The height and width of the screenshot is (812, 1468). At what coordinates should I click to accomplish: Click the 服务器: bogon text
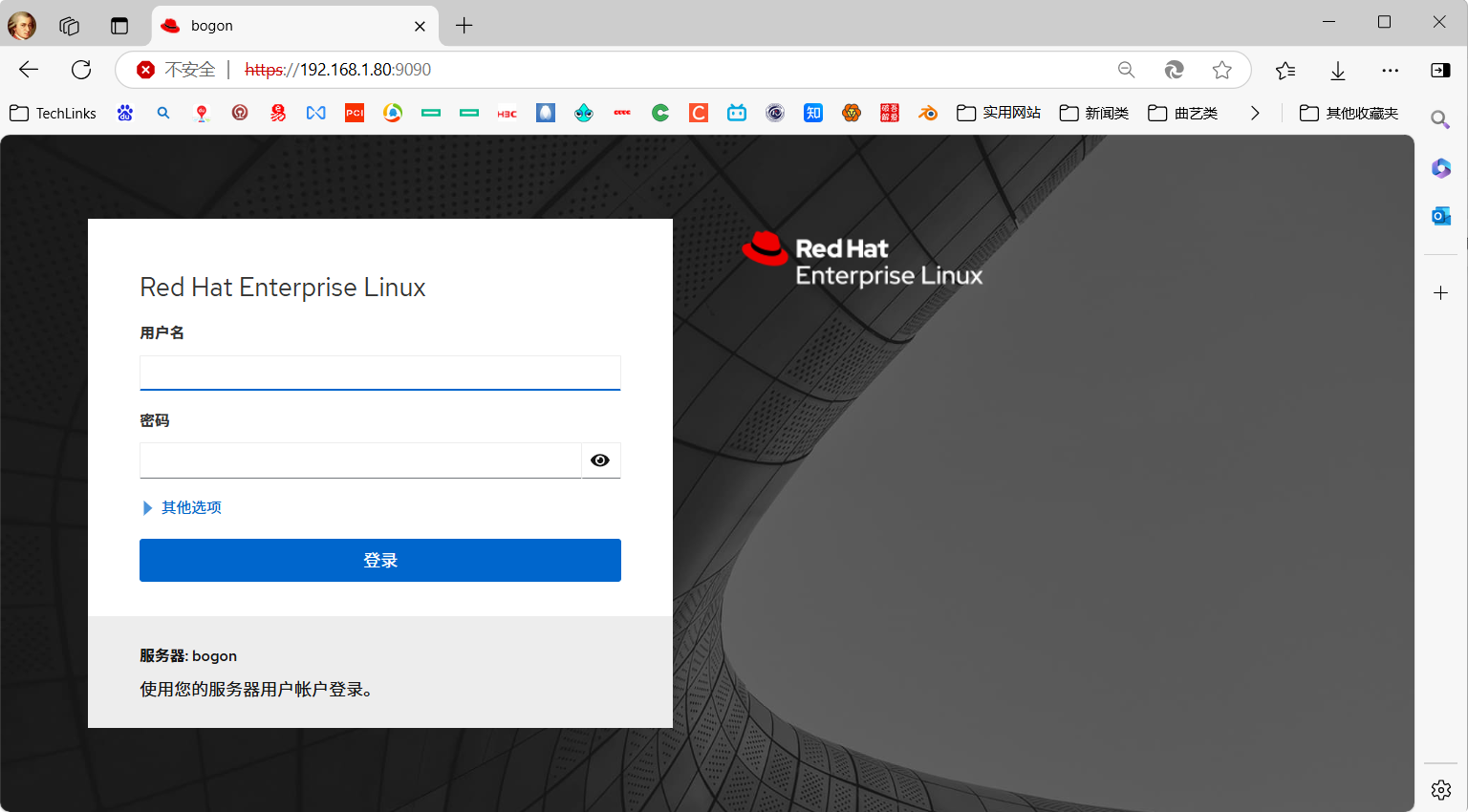[x=188, y=655]
